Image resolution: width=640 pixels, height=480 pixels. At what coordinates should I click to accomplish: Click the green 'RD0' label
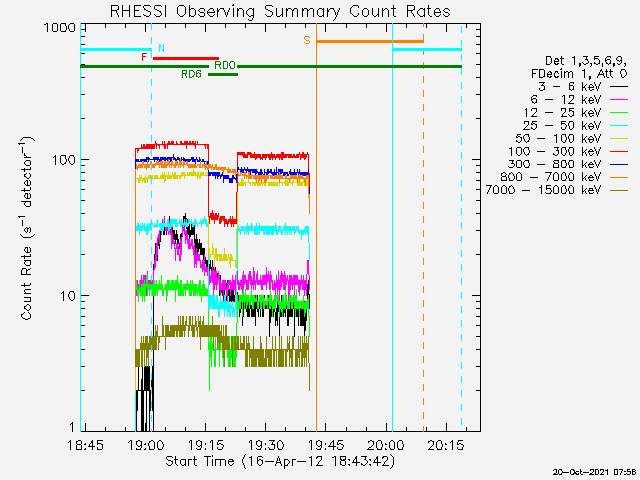pos(225,65)
